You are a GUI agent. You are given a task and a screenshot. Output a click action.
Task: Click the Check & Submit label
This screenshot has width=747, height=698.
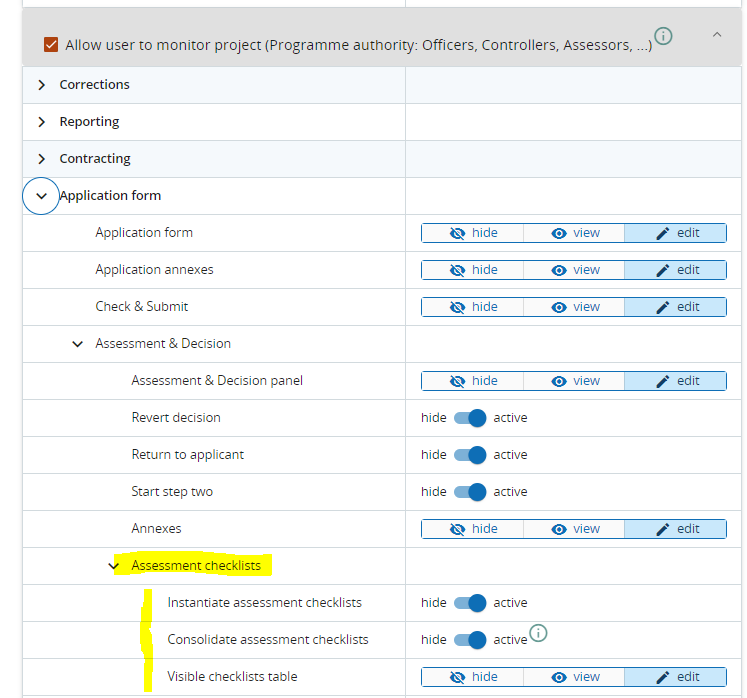141,307
